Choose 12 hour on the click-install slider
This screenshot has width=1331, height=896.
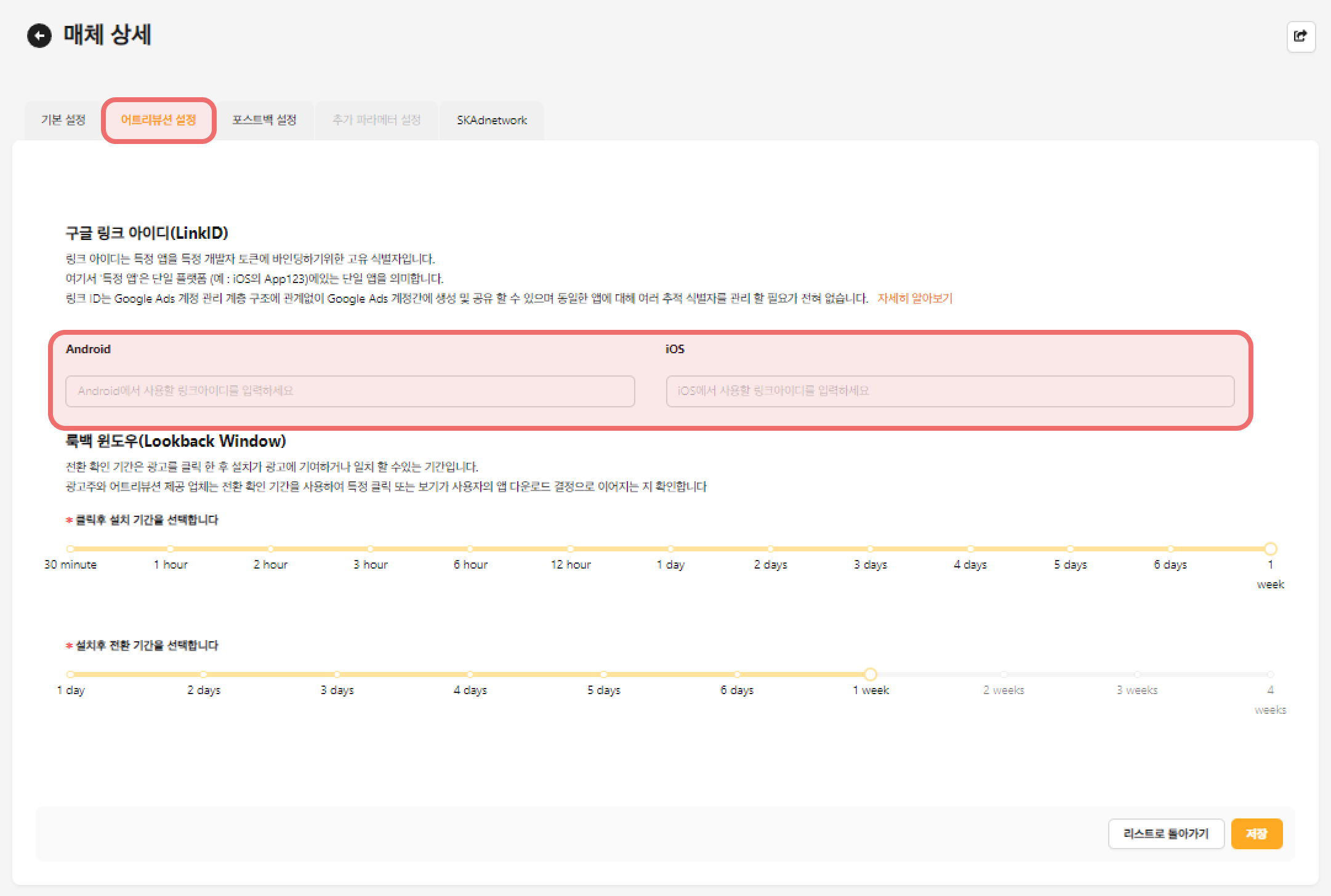pos(570,549)
